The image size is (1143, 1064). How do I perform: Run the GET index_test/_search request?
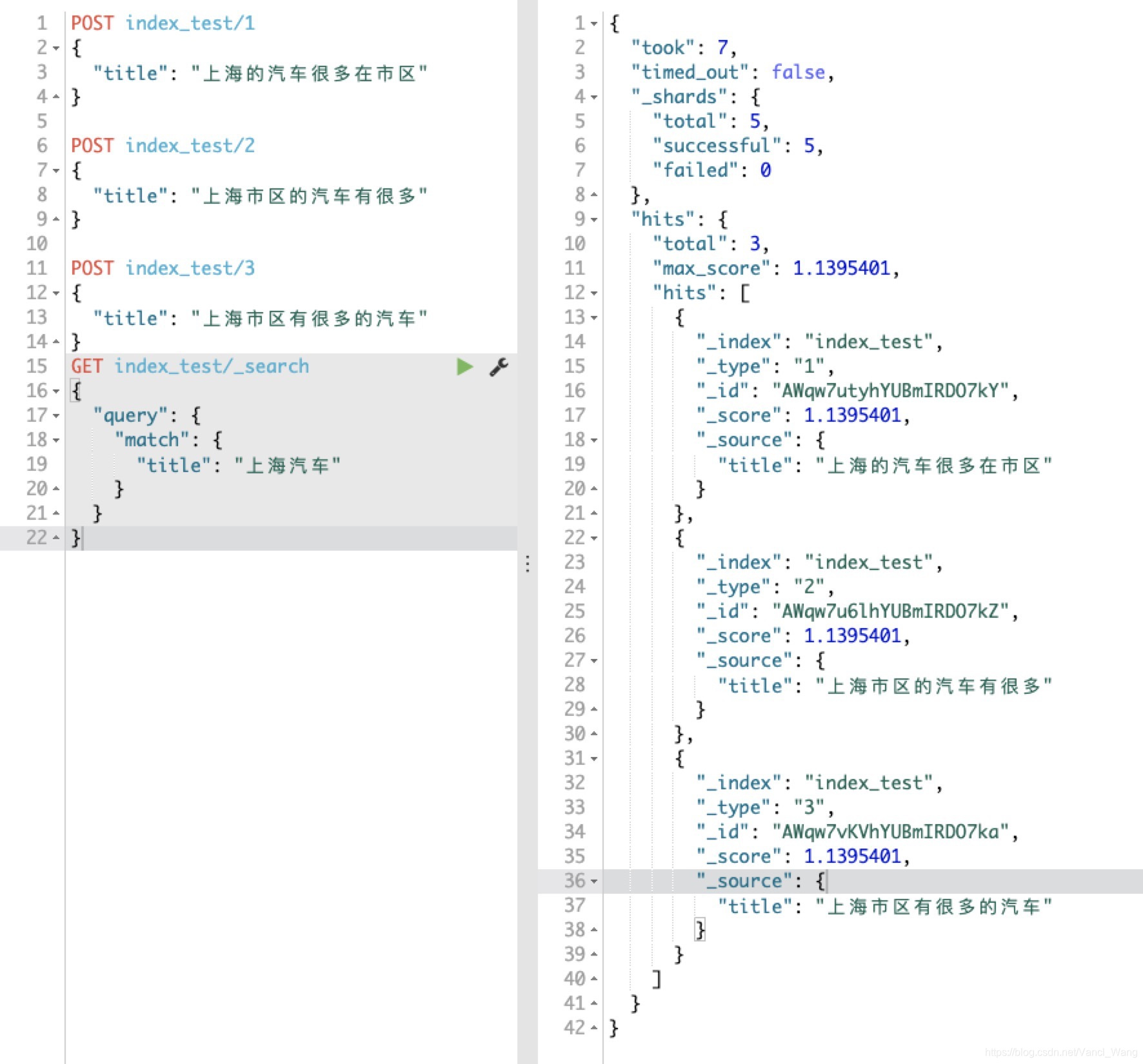(464, 367)
